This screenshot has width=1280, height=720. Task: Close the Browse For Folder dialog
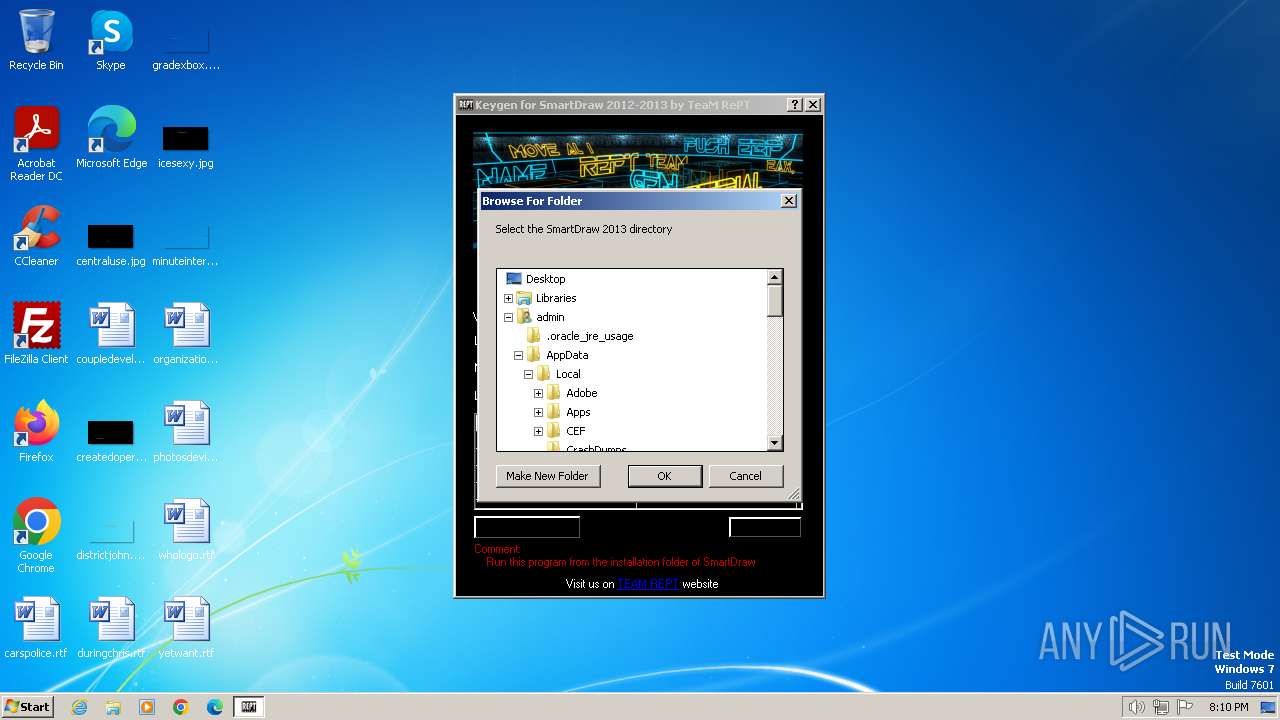point(788,201)
